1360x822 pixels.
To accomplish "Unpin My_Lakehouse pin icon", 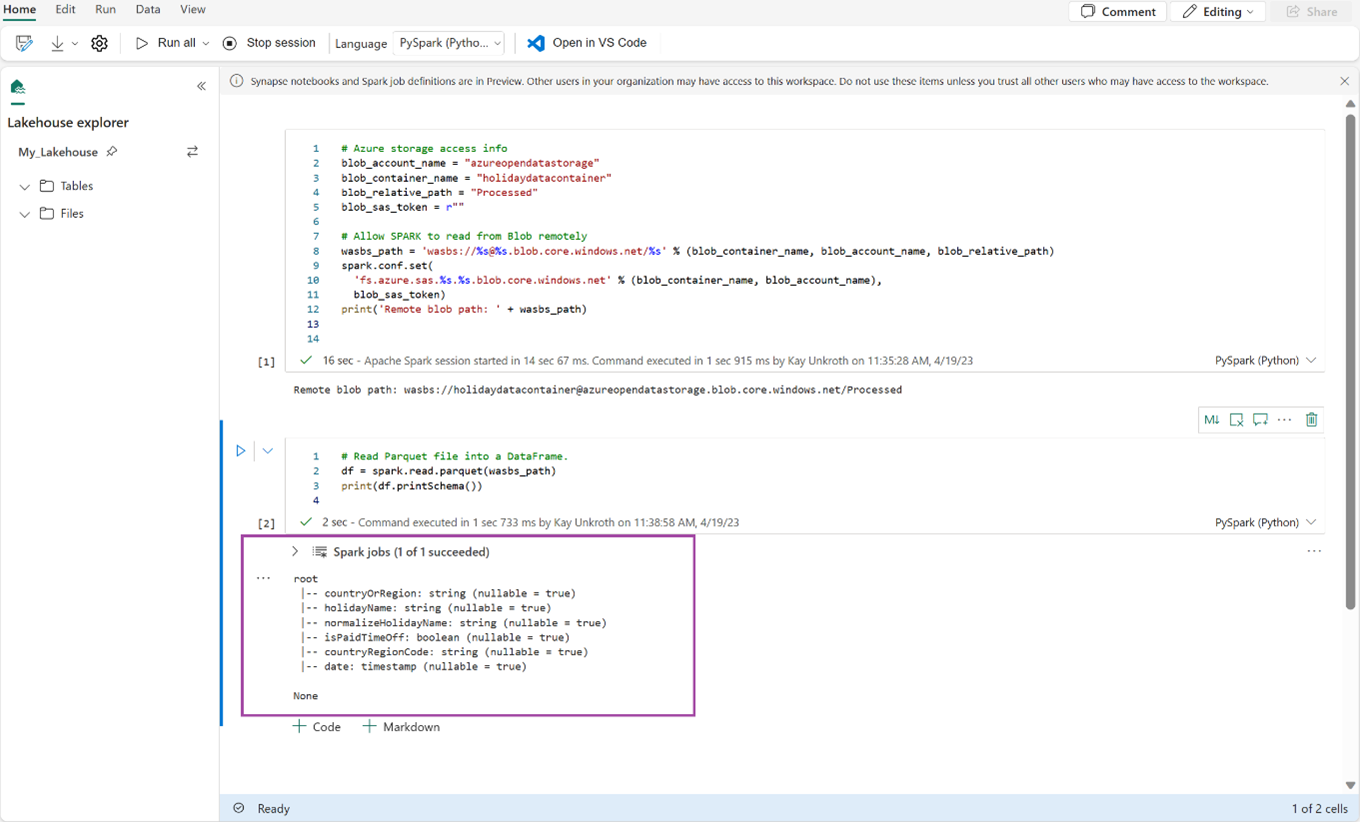I will point(112,152).
